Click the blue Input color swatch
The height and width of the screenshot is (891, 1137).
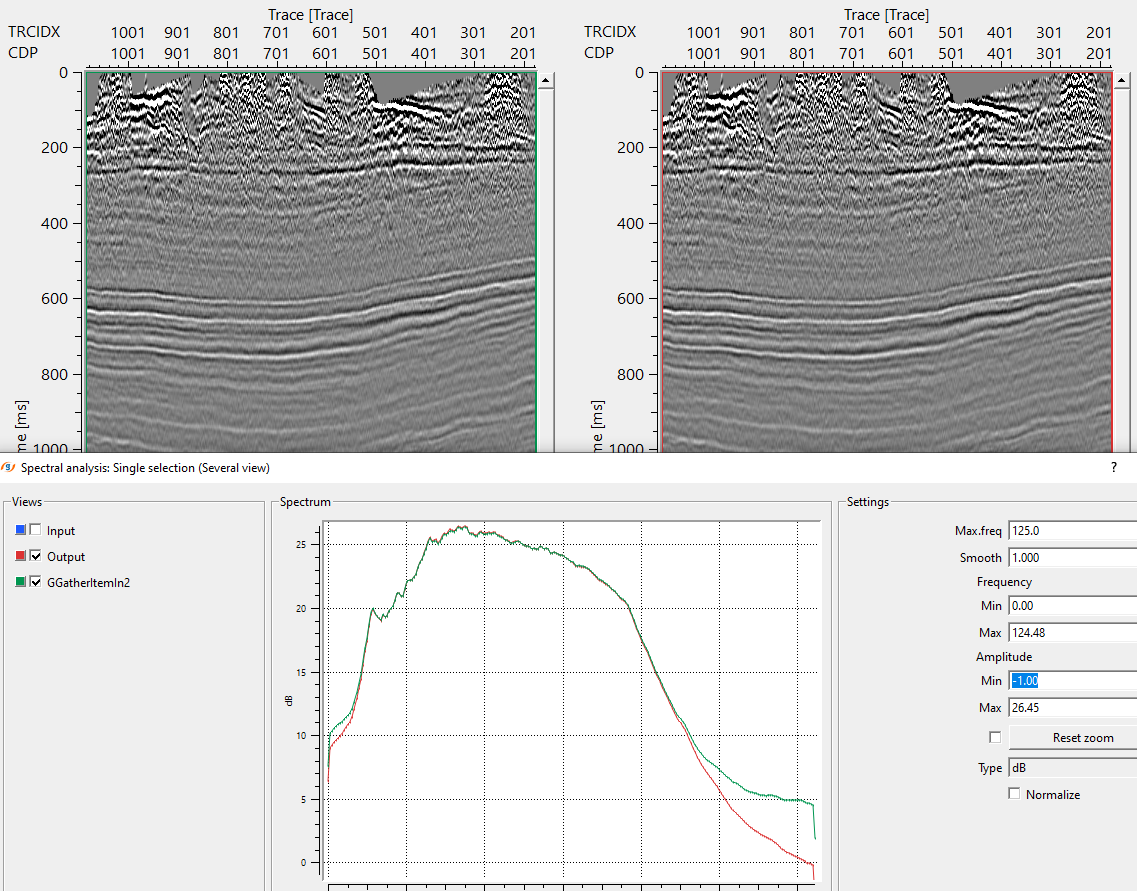pyautogui.click(x=21, y=530)
